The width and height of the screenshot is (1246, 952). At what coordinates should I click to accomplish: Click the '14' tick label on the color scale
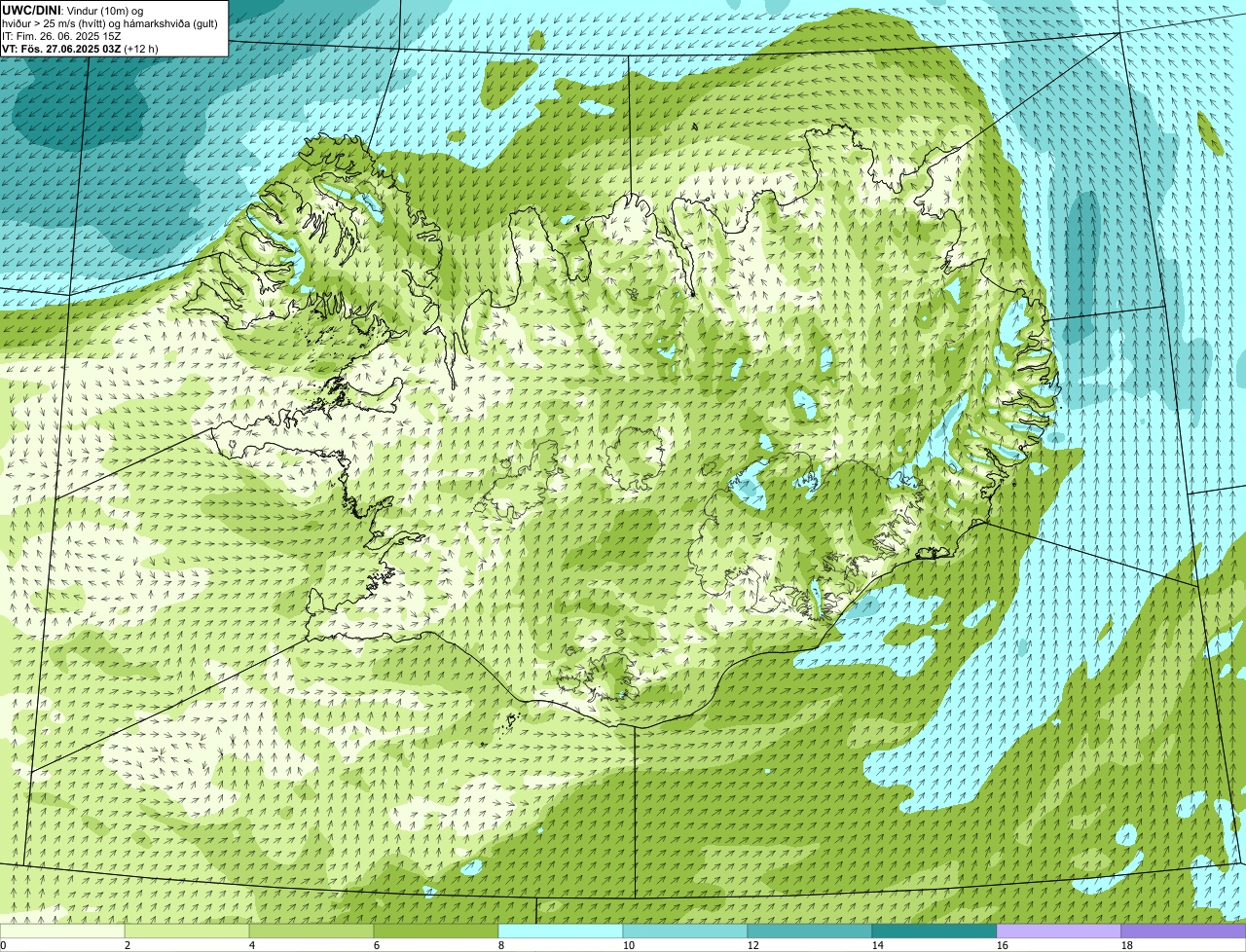[878, 945]
